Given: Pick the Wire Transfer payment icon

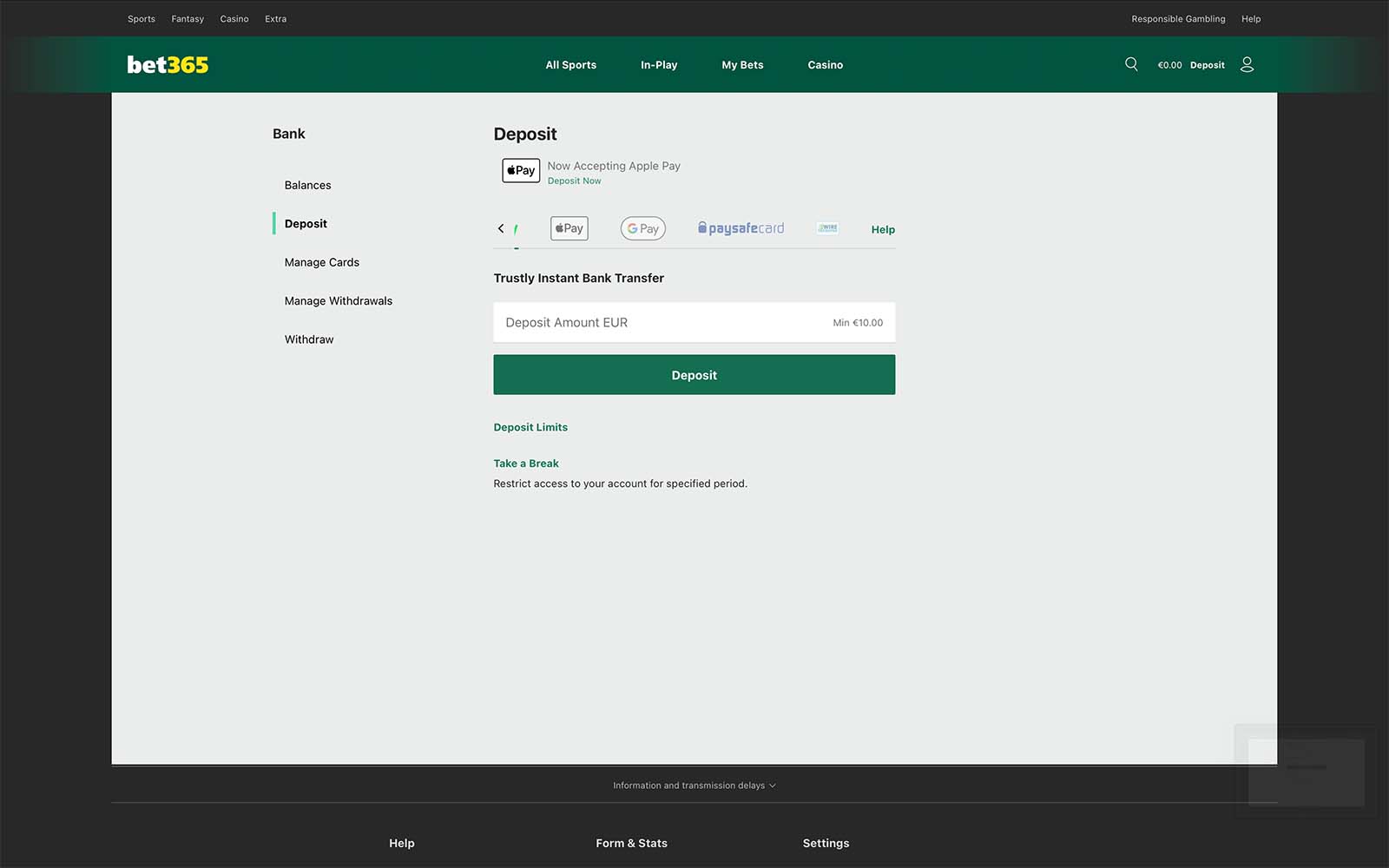Looking at the screenshot, I should coord(827,228).
